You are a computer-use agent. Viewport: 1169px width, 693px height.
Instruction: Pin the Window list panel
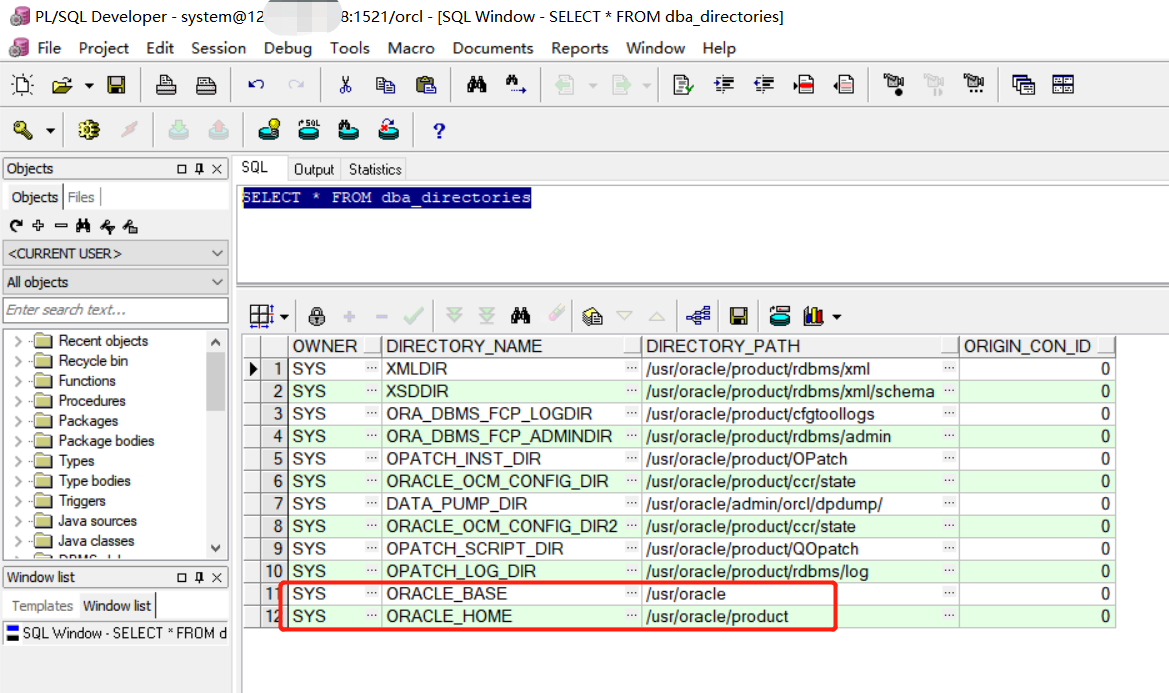[x=199, y=578]
